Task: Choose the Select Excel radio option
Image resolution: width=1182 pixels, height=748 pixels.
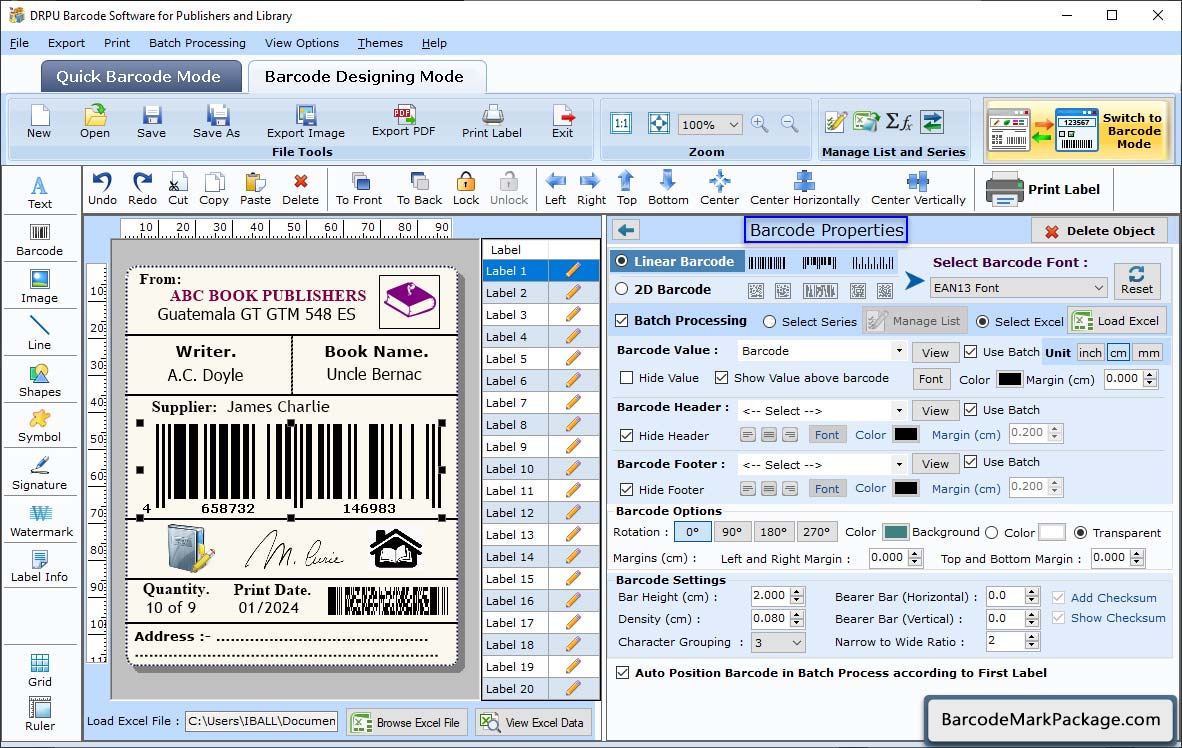Action: coord(982,321)
